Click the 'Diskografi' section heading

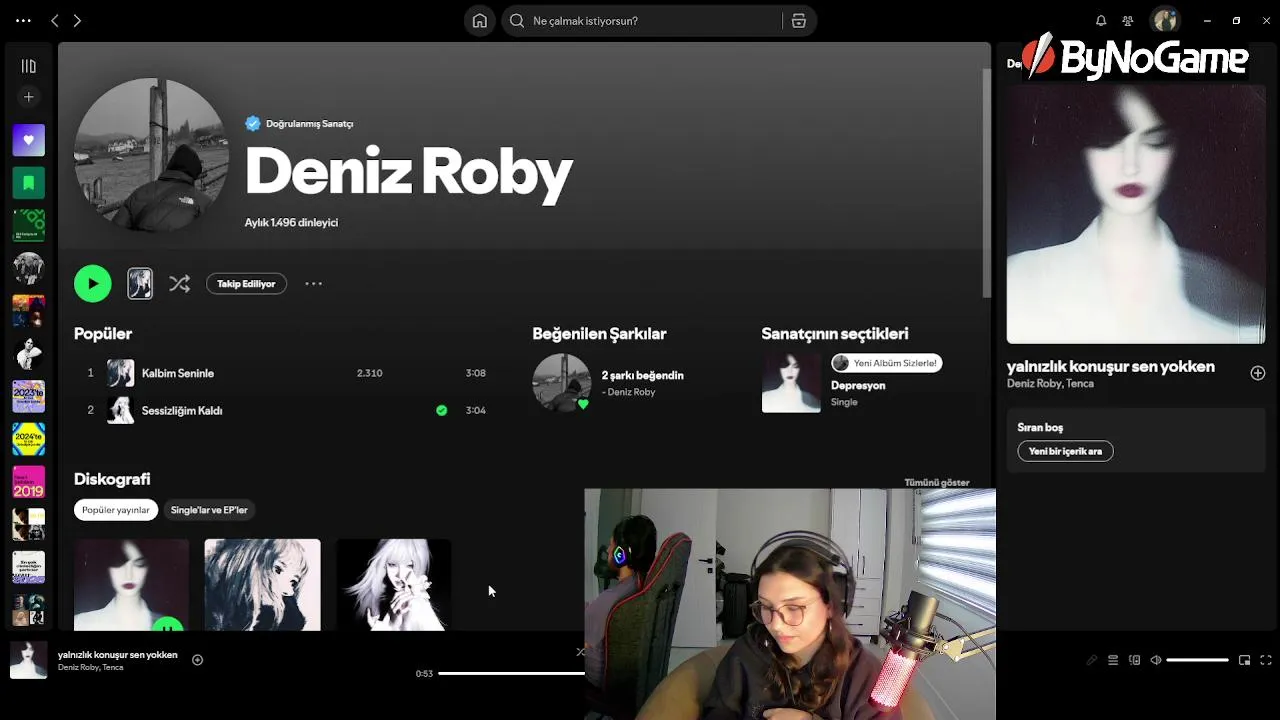click(x=112, y=479)
